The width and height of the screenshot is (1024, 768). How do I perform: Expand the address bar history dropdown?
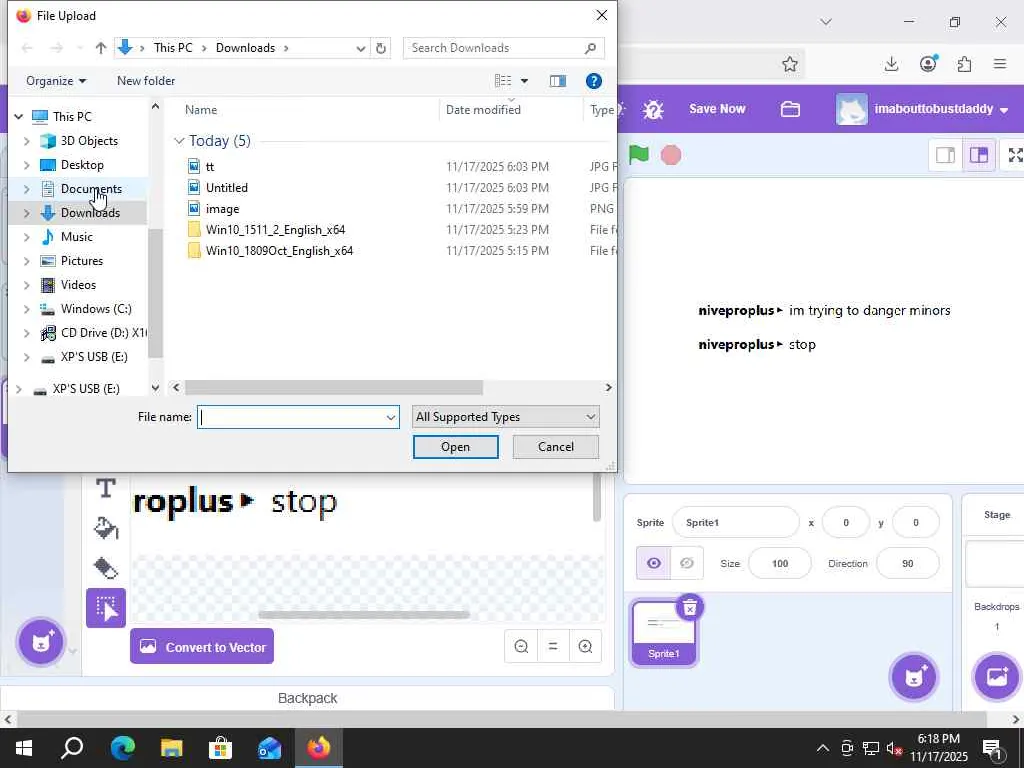click(x=360, y=48)
